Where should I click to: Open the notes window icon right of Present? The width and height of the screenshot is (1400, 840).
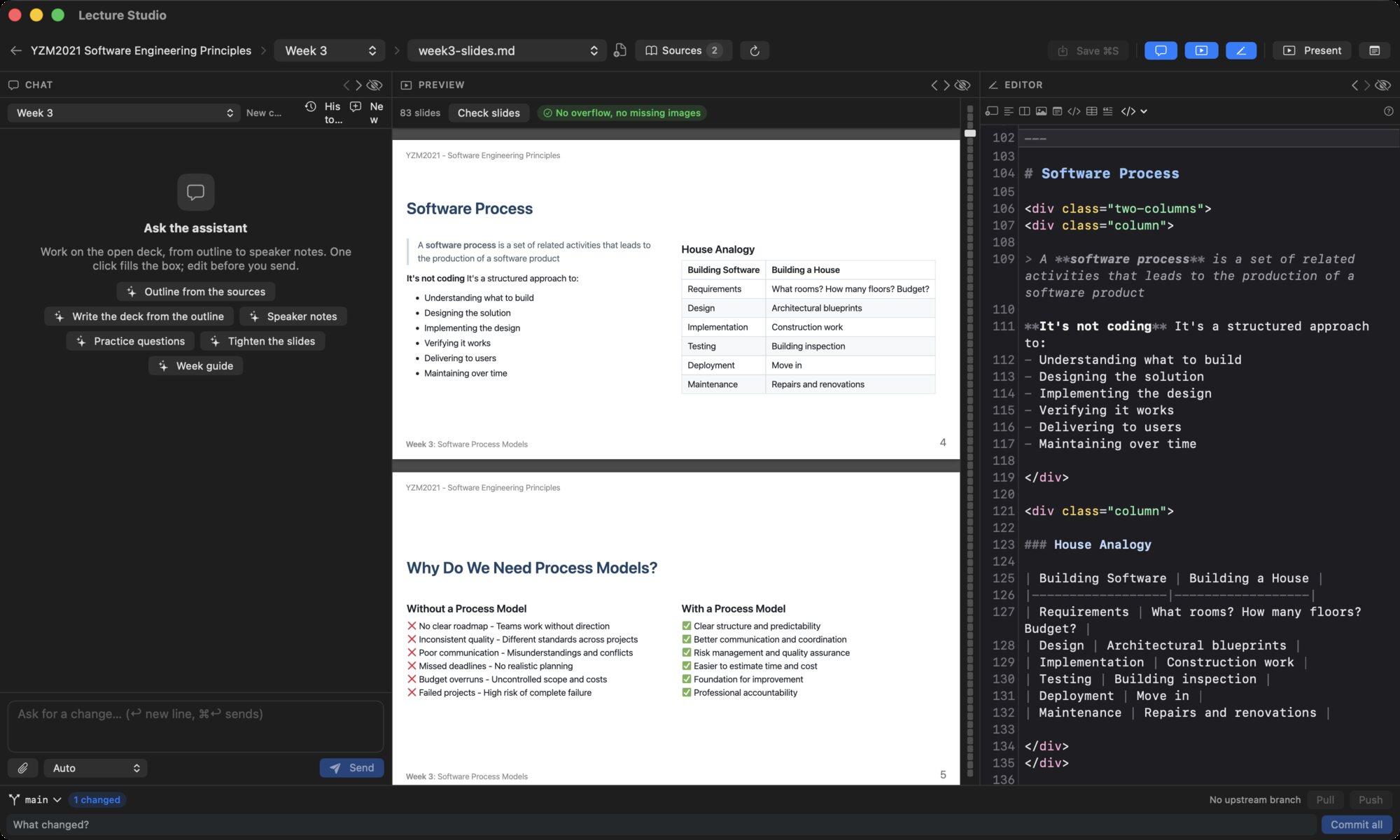(1374, 50)
